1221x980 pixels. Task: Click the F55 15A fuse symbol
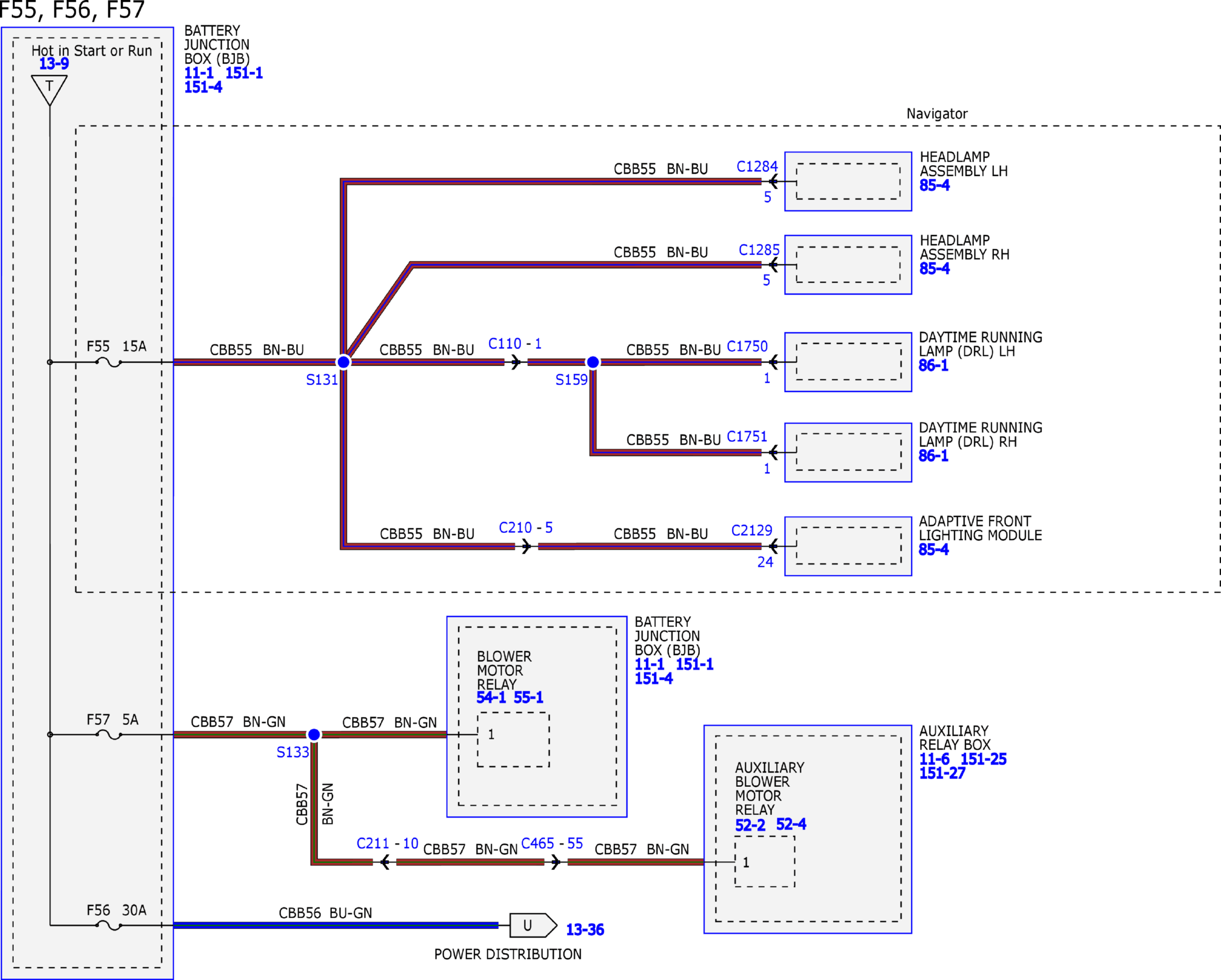pos(108,362)
